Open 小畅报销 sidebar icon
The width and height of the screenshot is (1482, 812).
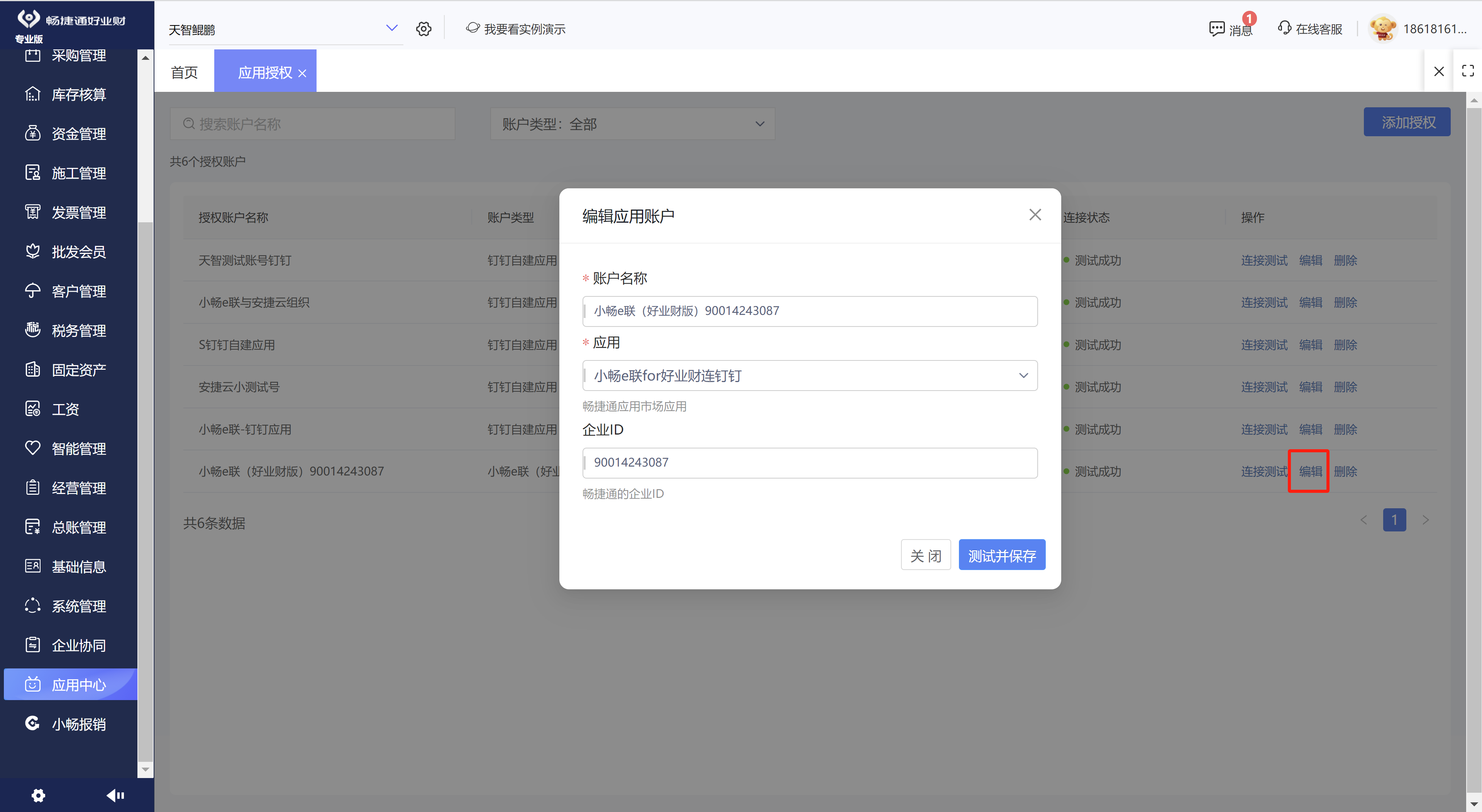click(x=33, y=724)
